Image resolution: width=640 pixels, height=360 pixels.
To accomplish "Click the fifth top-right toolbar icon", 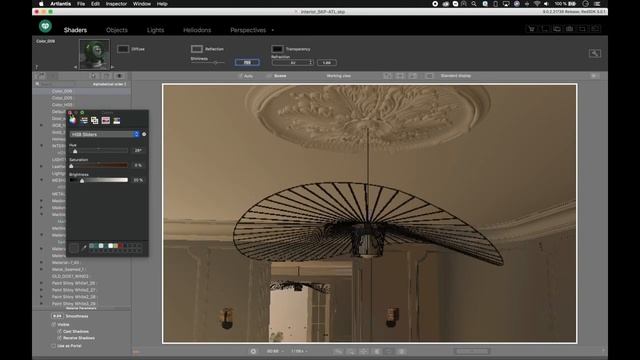I will [582, 29].
